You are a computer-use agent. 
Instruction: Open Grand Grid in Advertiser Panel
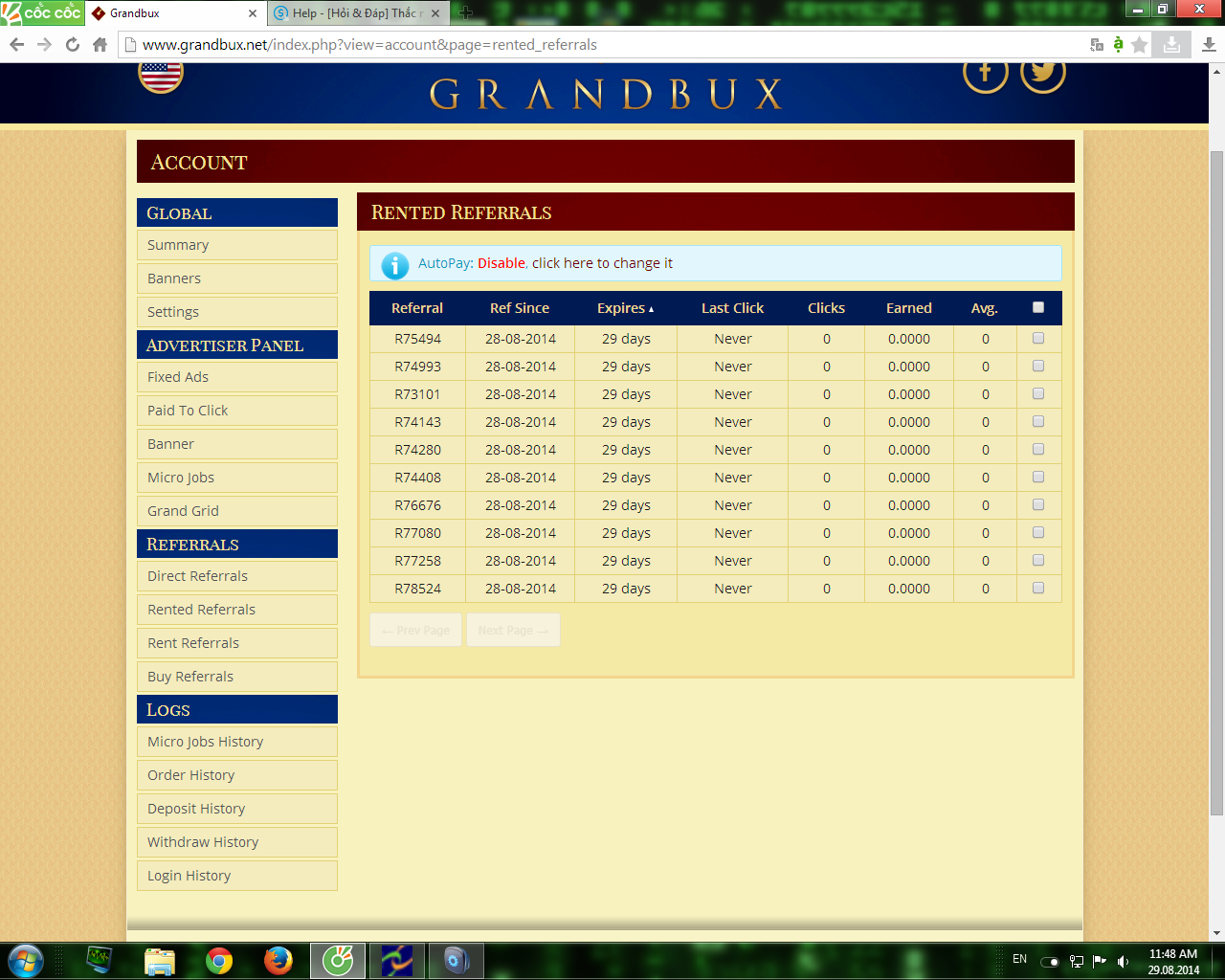237,511
